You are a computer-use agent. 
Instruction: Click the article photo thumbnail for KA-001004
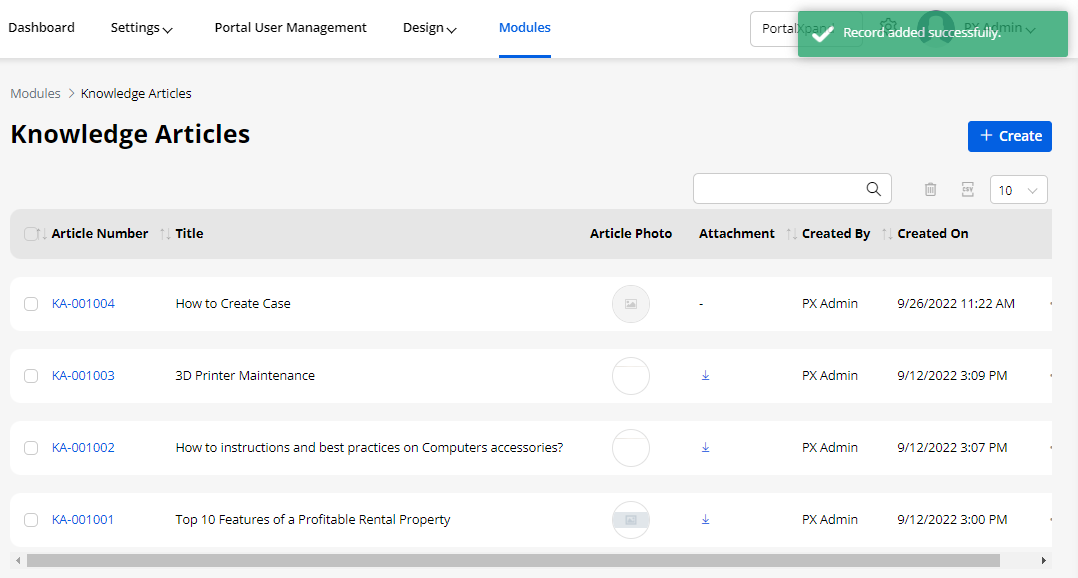[631, 304]
